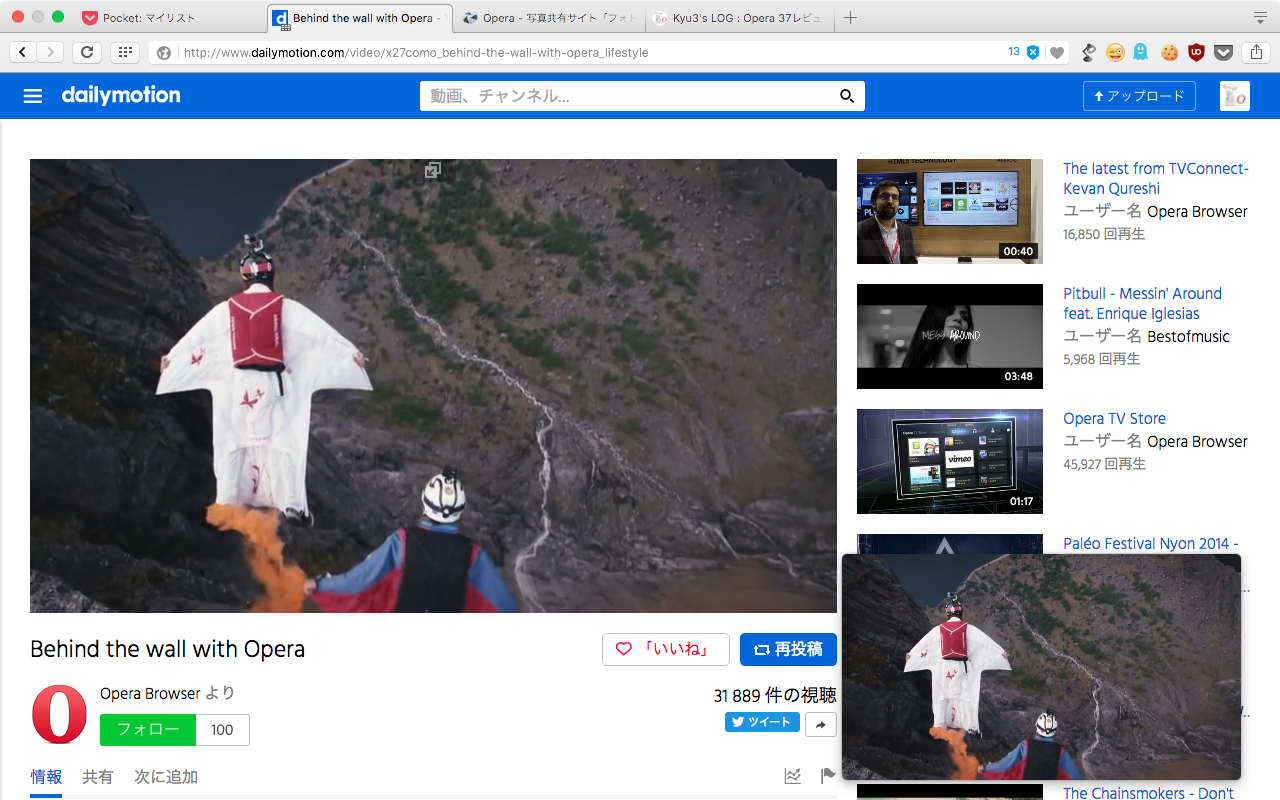Click the URL in the address bar
The width and height of the screenshot is (1280, 800).
(416, 53)
